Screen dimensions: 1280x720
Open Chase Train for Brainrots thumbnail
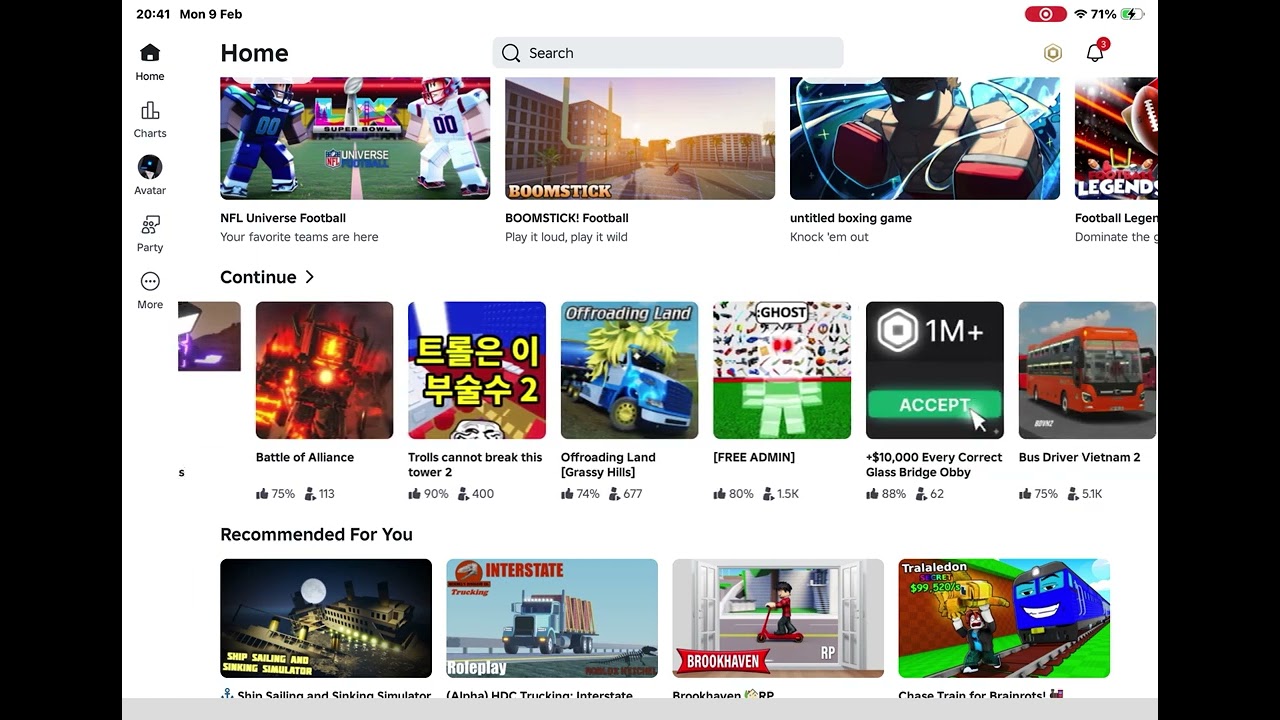1004,618
